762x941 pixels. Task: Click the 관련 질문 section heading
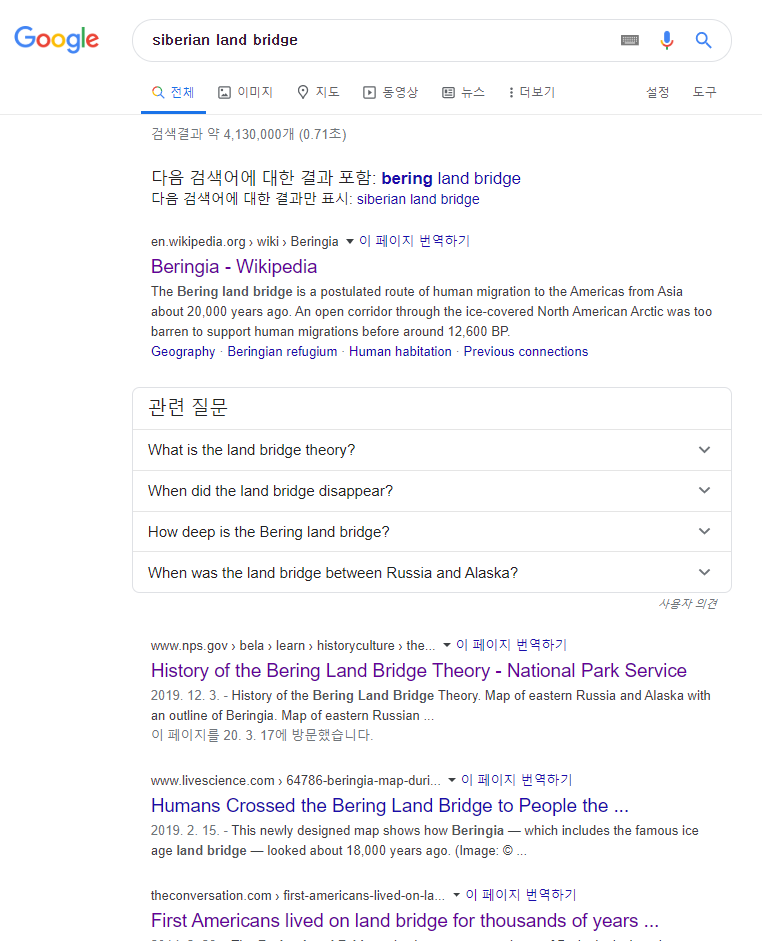coord(188,407)
